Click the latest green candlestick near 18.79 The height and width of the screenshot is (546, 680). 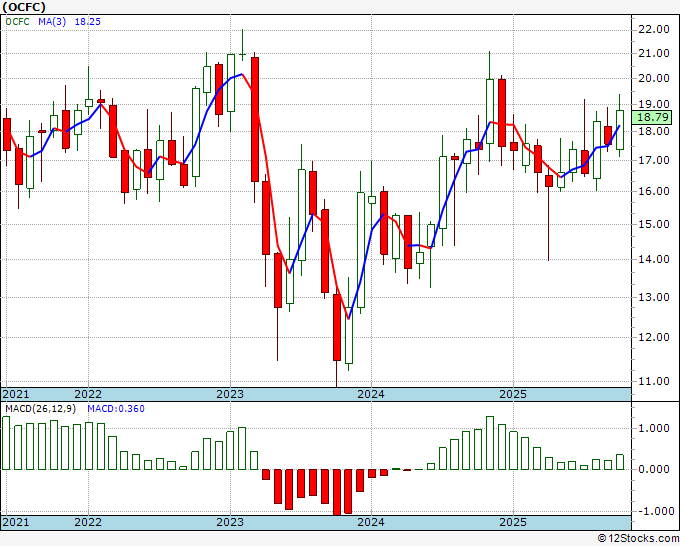point(620,130)
